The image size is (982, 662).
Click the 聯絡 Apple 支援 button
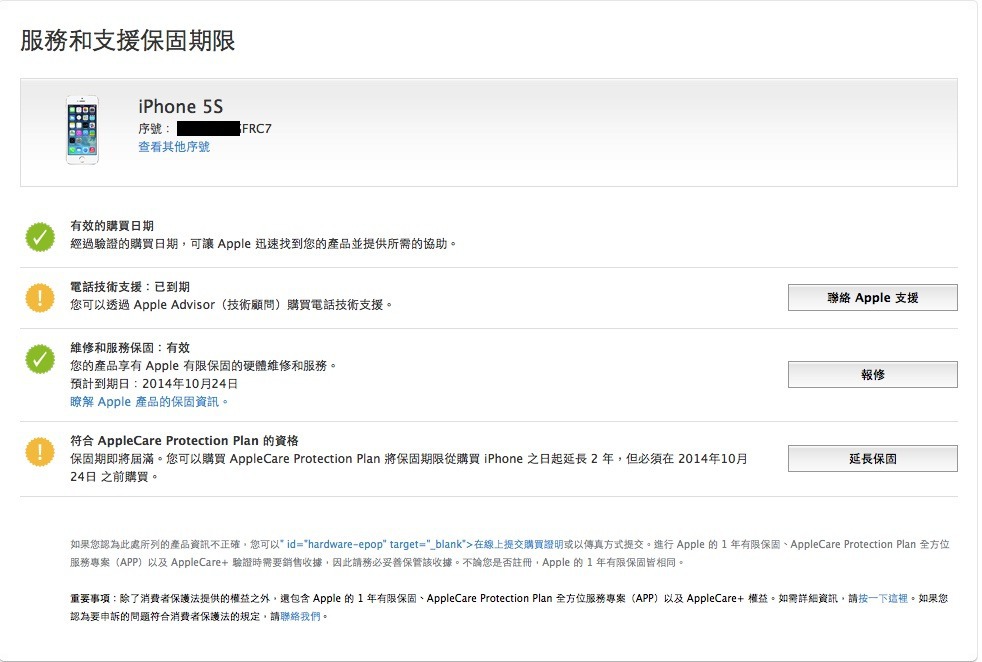(872, 297)
